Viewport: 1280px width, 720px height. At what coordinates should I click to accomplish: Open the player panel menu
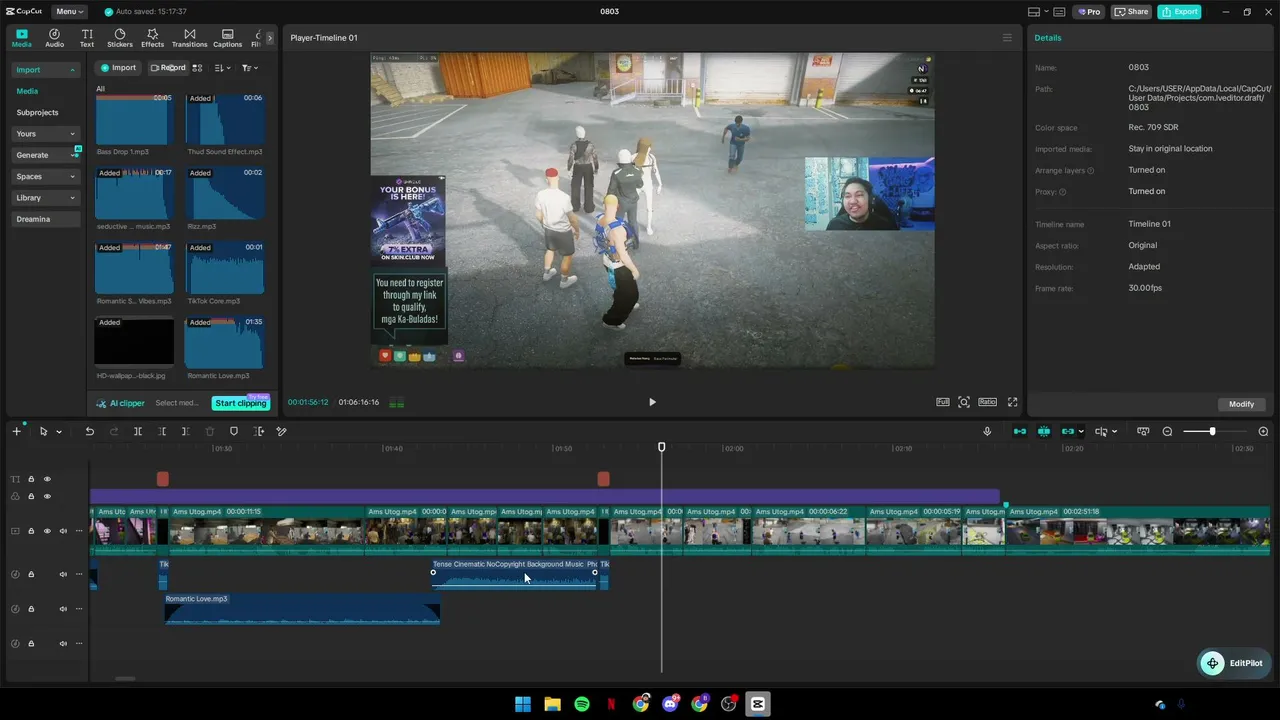tap(1007, 38)
